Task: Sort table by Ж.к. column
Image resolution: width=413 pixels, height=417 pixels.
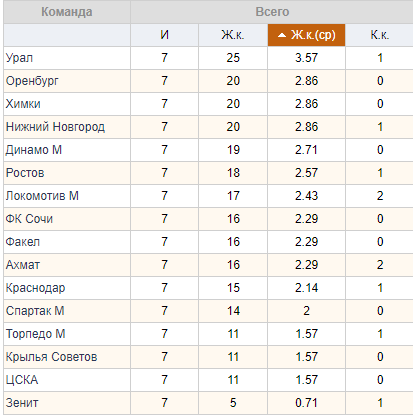Action: (x=233, y=35)
